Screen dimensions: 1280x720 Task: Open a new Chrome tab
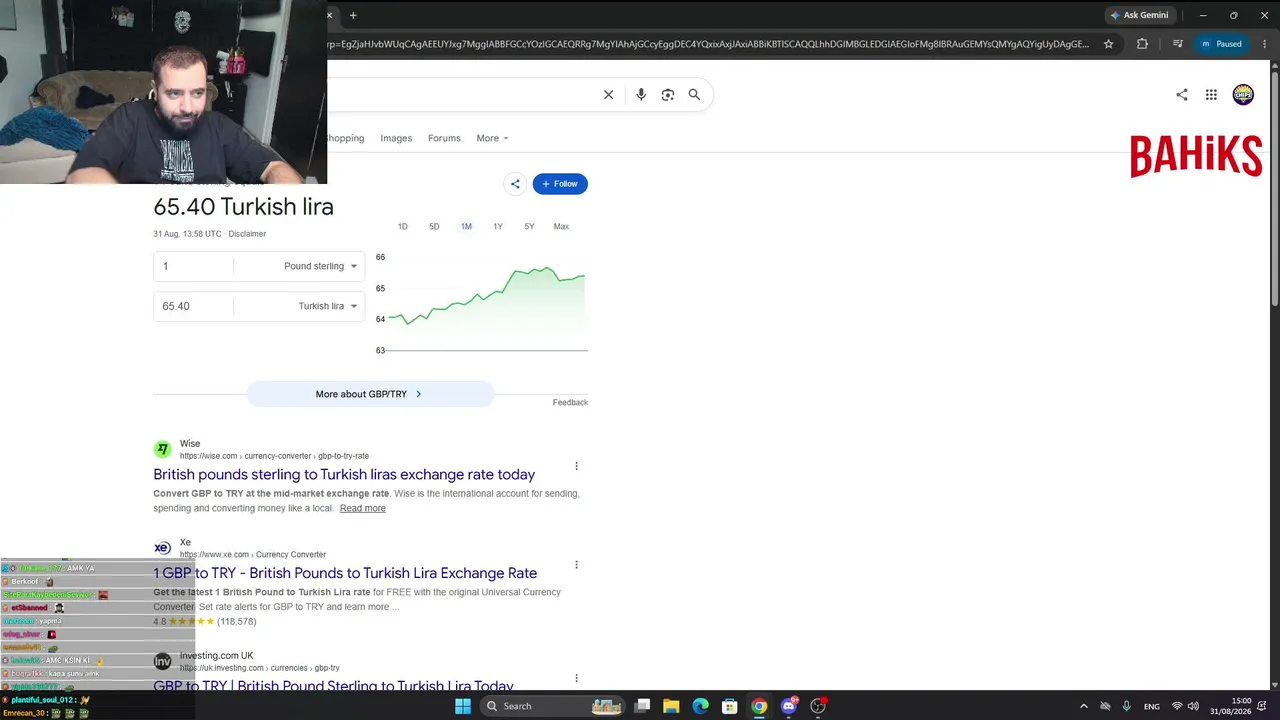pyautogui.click(x=353, y=15)
